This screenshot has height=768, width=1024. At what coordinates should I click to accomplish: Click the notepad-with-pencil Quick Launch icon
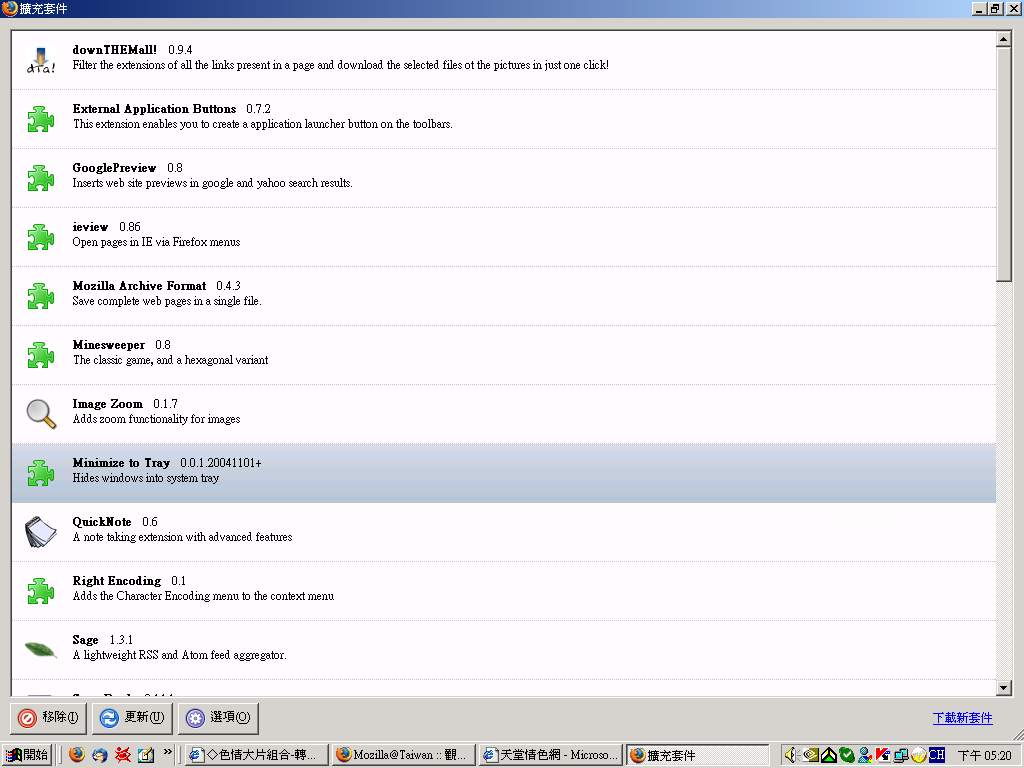[x=145, y=755]
